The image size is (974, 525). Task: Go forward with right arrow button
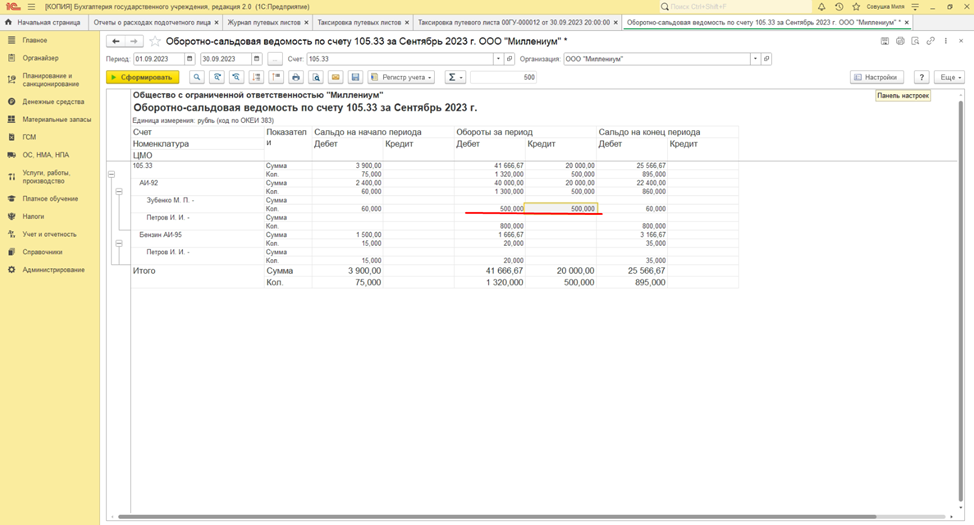(134, 41)
